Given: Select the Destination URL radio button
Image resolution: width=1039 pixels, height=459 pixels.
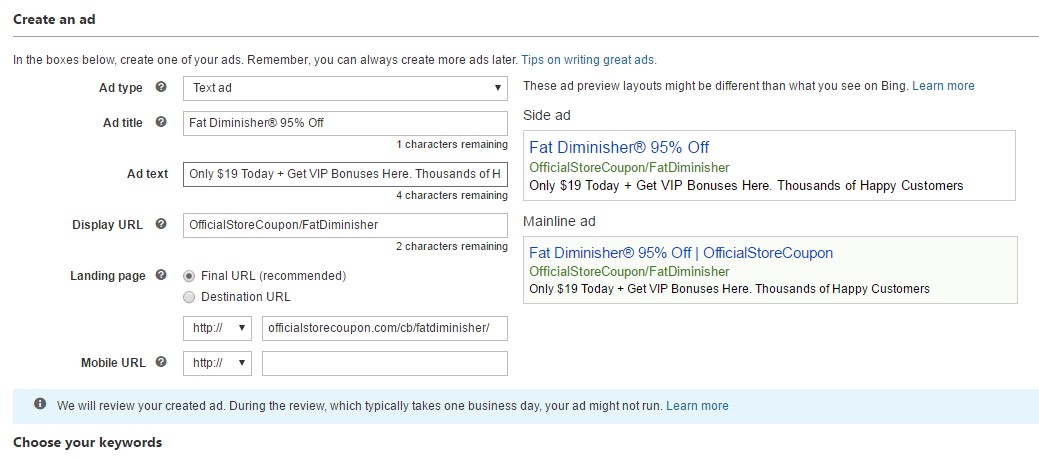Looking at the screenshot, I should click(190, 297).
